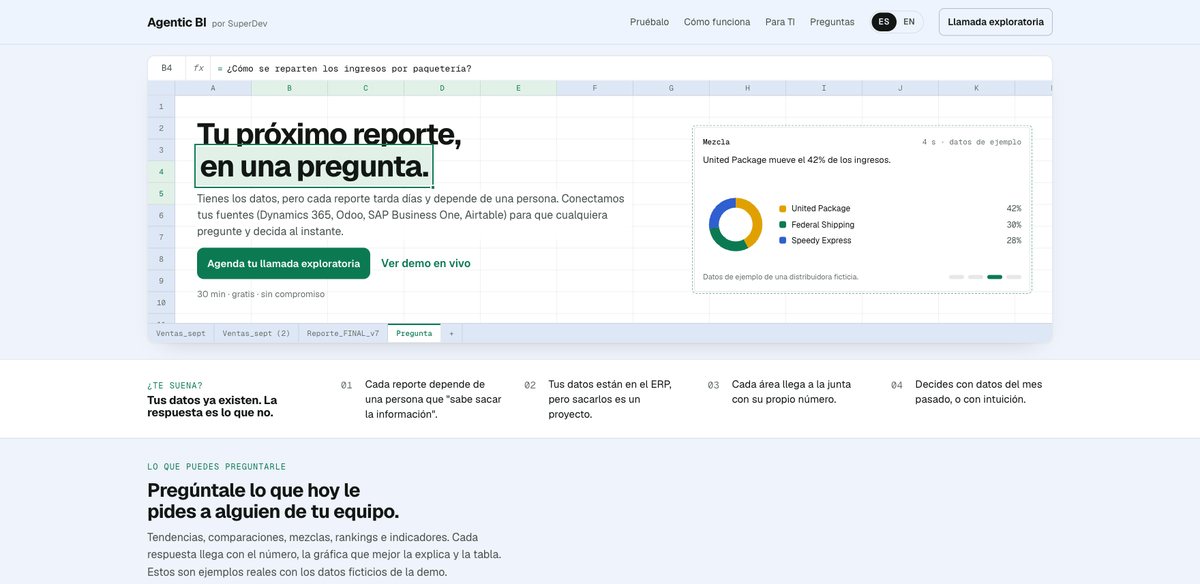Click the ¿TE SUENA? label

tap(175, 385)
